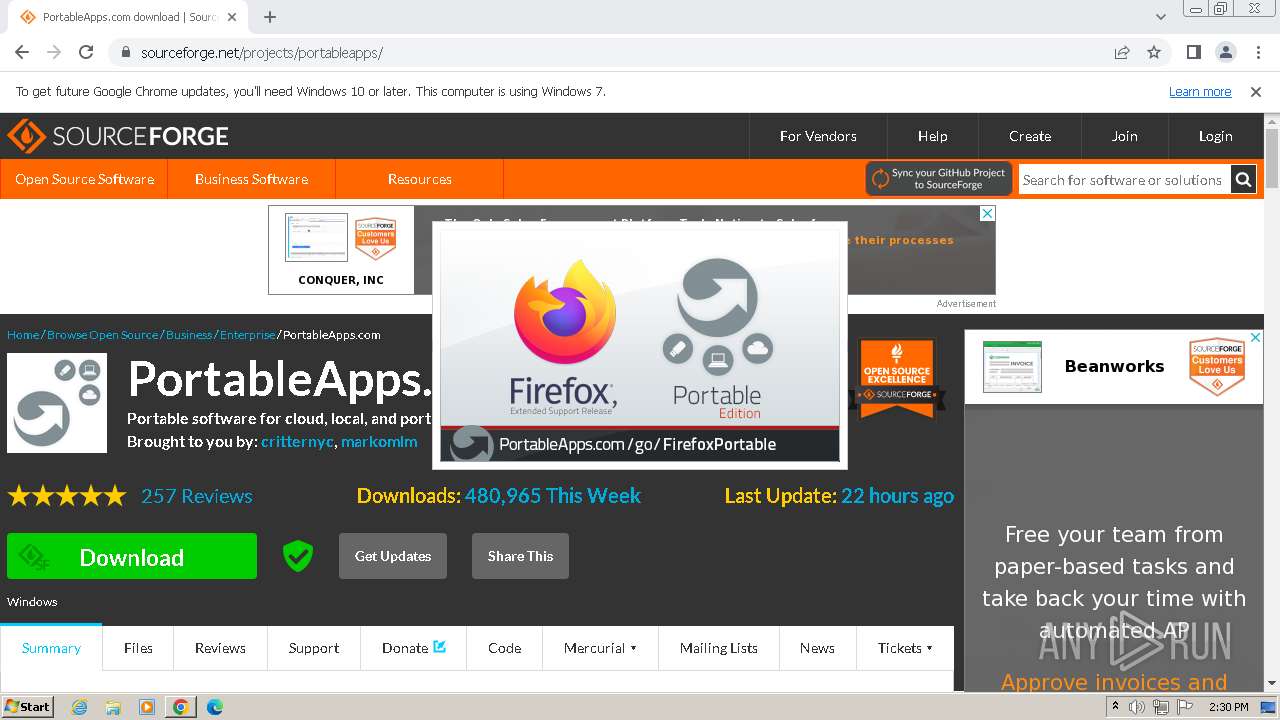This screenshot has height=720, width=1280.
Task: Click the five-star rating icons
Action: click(x=67, y=496)
